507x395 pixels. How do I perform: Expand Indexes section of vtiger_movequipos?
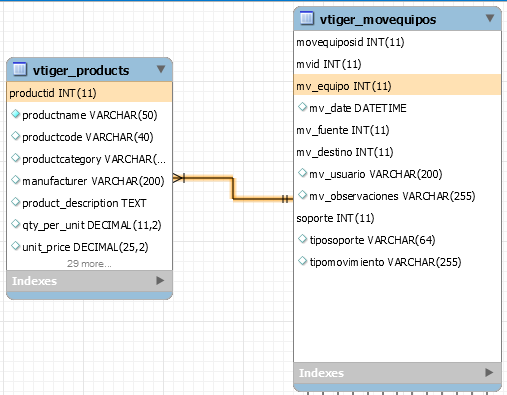pyautogui.click(x=489, y=372)
